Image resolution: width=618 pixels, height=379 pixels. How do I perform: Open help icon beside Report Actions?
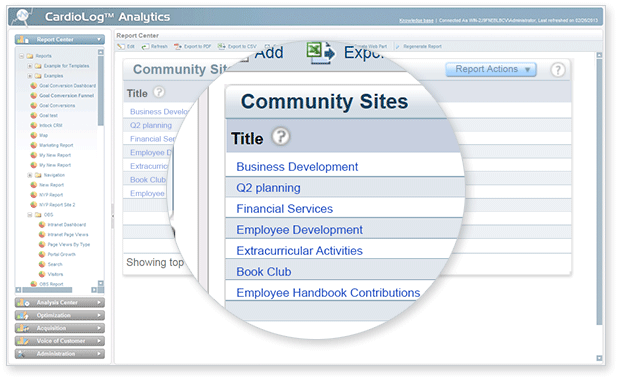[557, 70]
